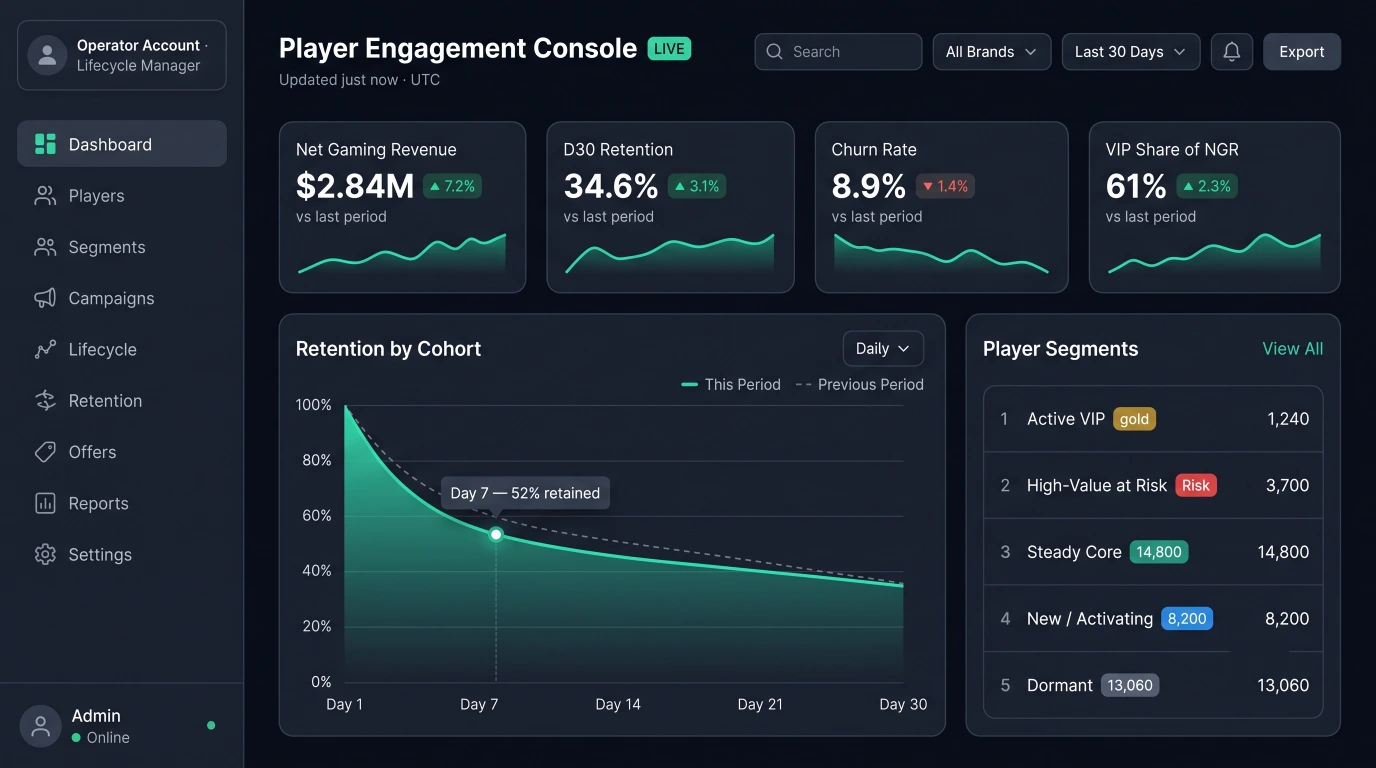Click the Day 7 — 52% retained tooltip
This screenshot has height=768, width=1376.
(x=525, y=493)
